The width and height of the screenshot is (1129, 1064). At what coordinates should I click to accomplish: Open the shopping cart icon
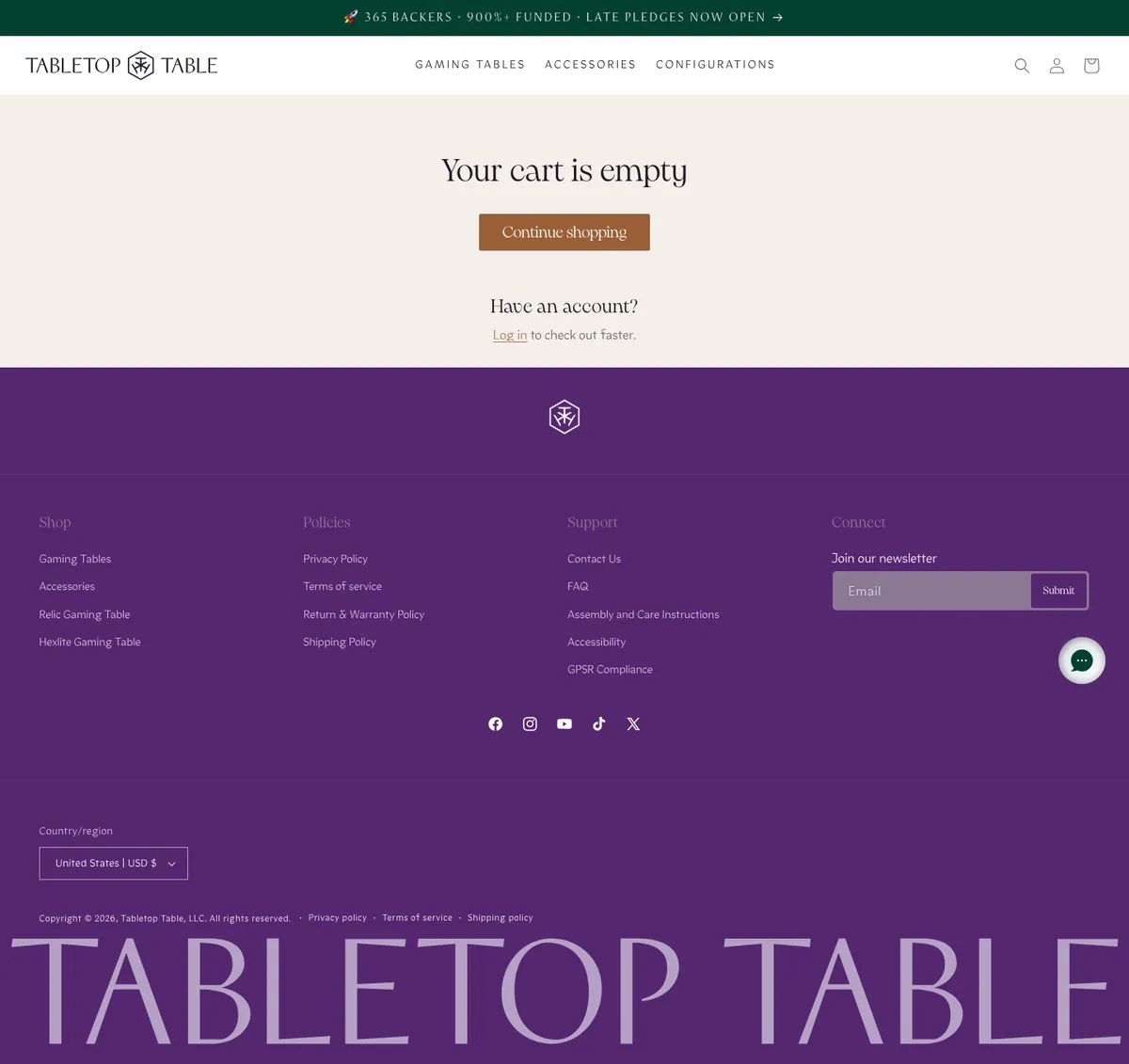click(1091, 66)
